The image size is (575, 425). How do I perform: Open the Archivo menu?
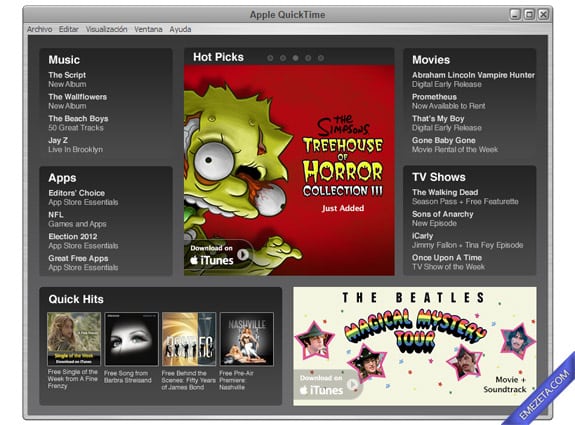point(40,29)
